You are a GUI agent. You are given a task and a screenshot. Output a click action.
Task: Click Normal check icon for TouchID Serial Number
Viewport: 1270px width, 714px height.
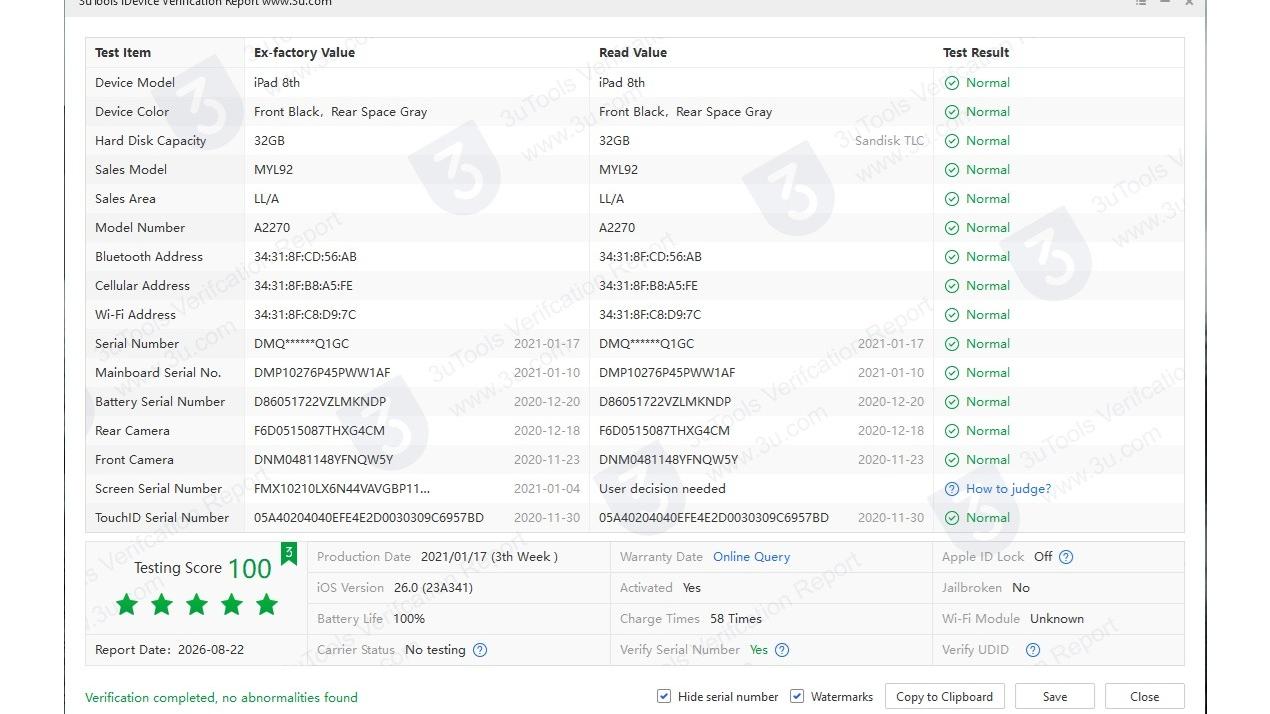click(x=952, y=518)
